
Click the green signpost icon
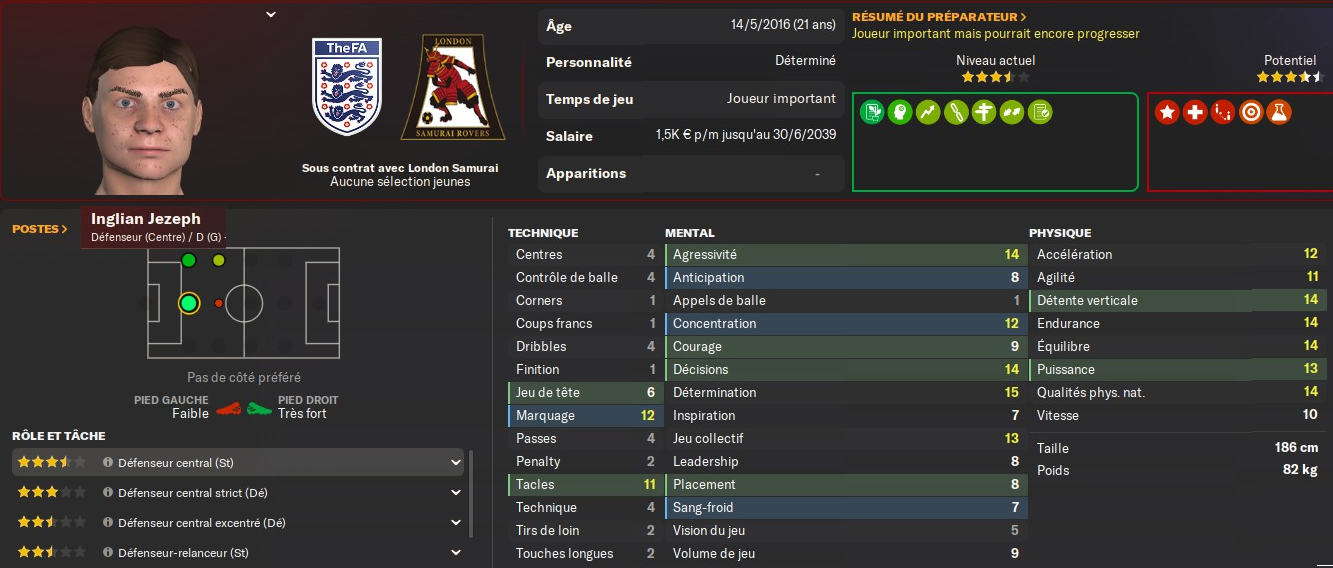[983, 112]
